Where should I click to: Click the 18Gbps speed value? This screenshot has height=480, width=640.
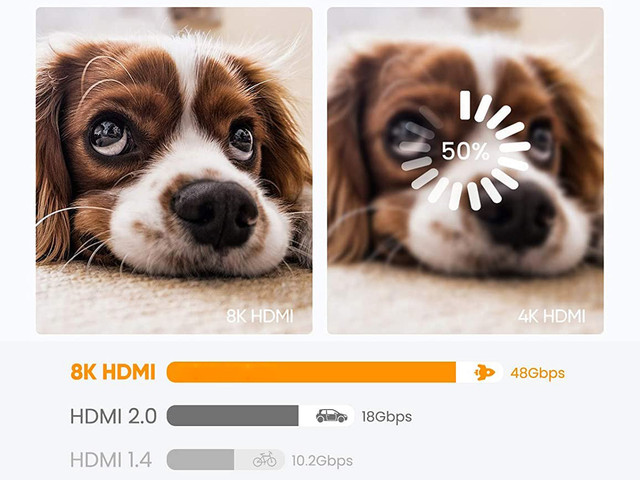coord(384,416)
